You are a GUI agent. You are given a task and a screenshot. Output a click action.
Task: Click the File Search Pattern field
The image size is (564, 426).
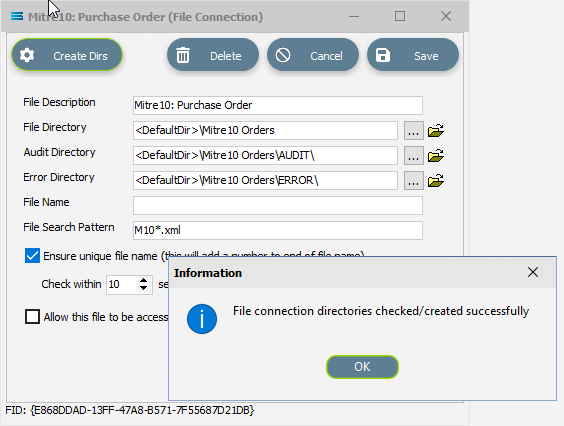coord(278,230)
